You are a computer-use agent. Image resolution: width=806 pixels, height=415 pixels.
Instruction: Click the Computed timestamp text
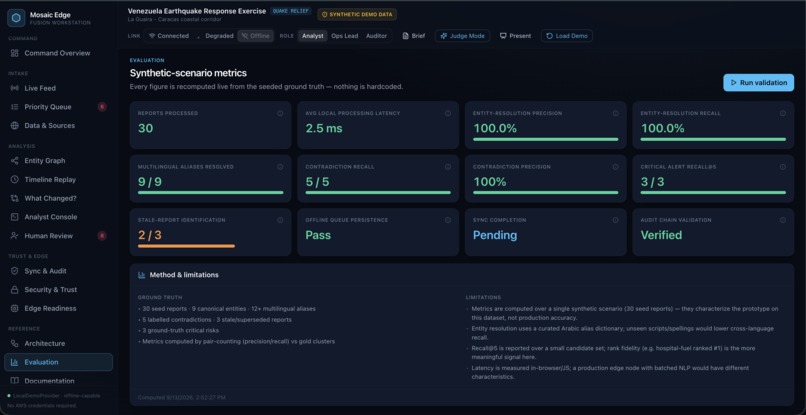pyautogui.click(x=181, y=398)
